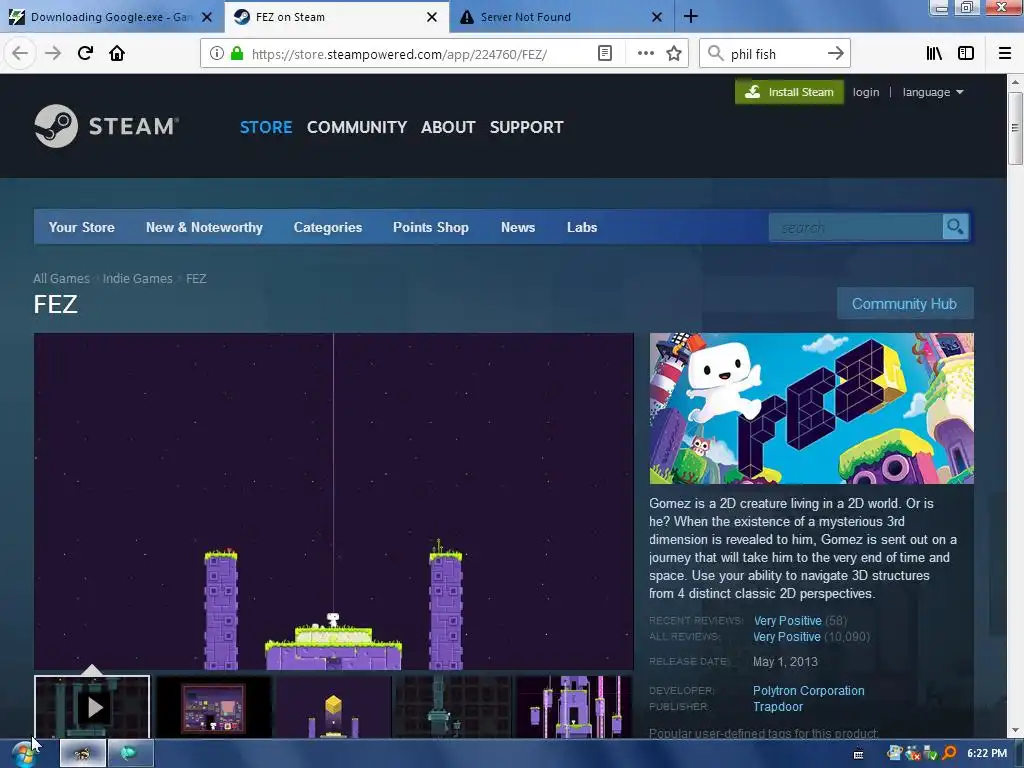Viewport: 1024px width, 768px height.
Task: Close the Server Not Found tab
Action: (x=657, y=17)
